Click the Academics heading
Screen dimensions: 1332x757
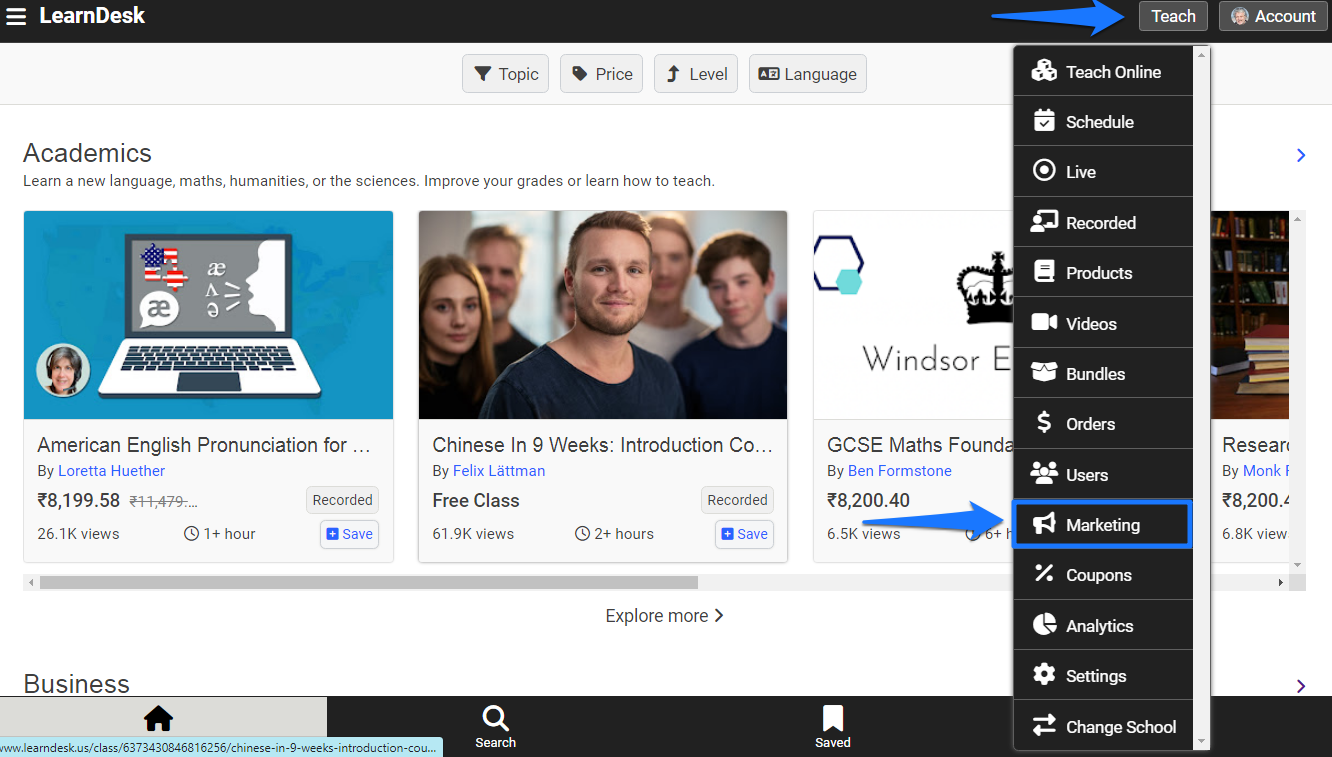pyautogui.click(x=87, y=153)
